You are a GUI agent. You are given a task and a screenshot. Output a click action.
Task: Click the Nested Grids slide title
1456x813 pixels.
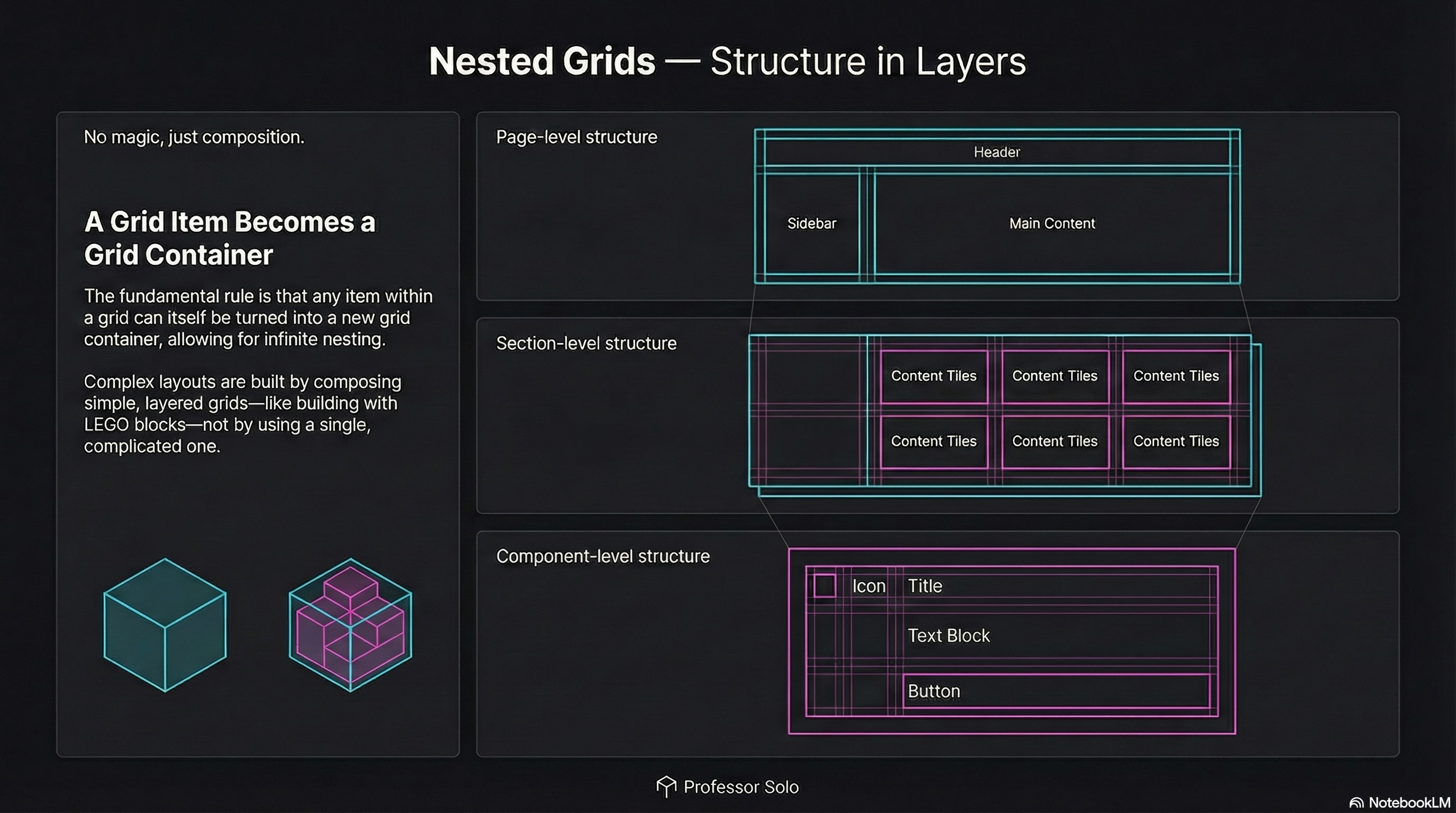(727, 61)
